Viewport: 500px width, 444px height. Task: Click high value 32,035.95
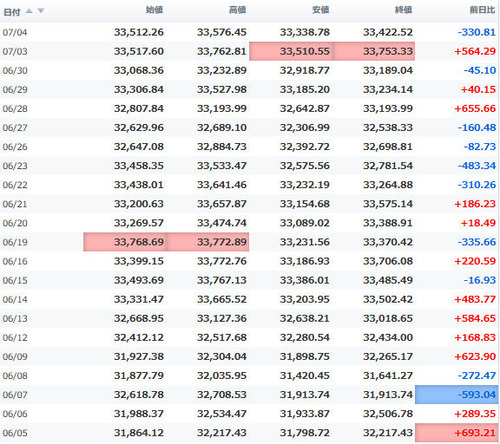click(x=222, y=375)
